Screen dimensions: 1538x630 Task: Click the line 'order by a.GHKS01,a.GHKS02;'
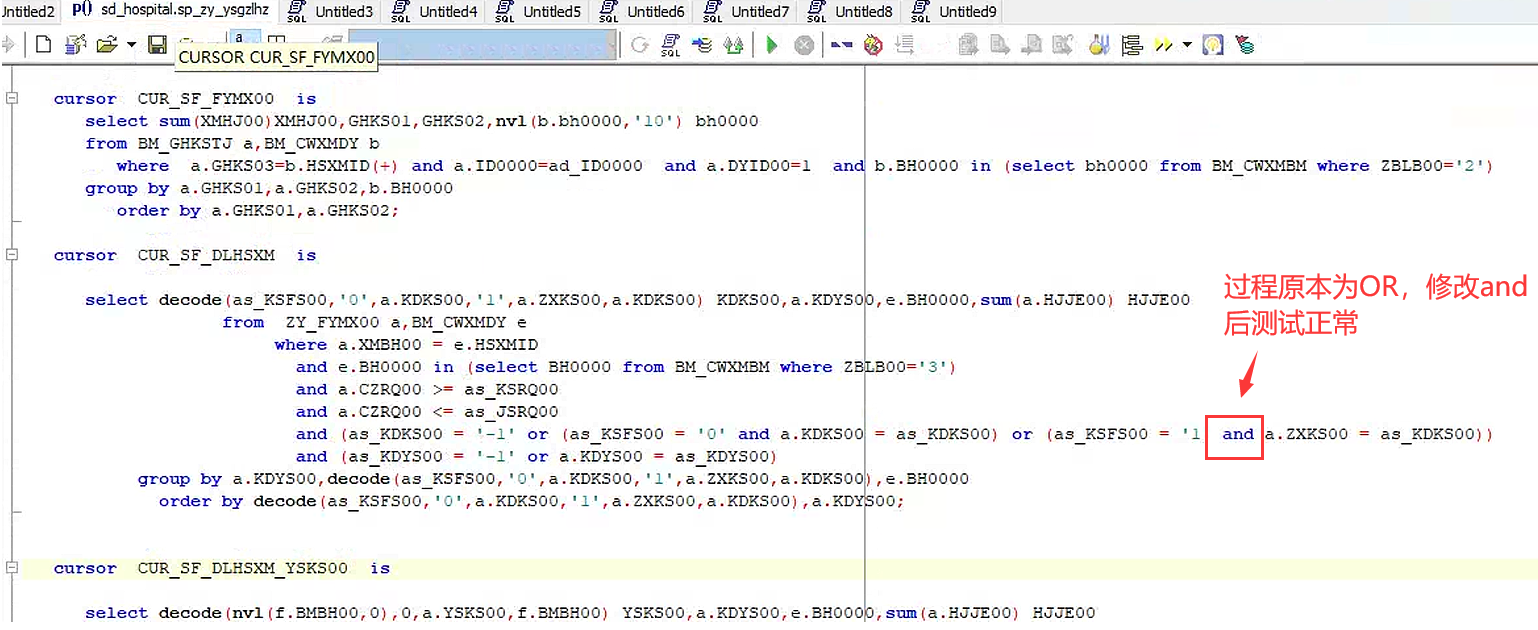(258, 210)
